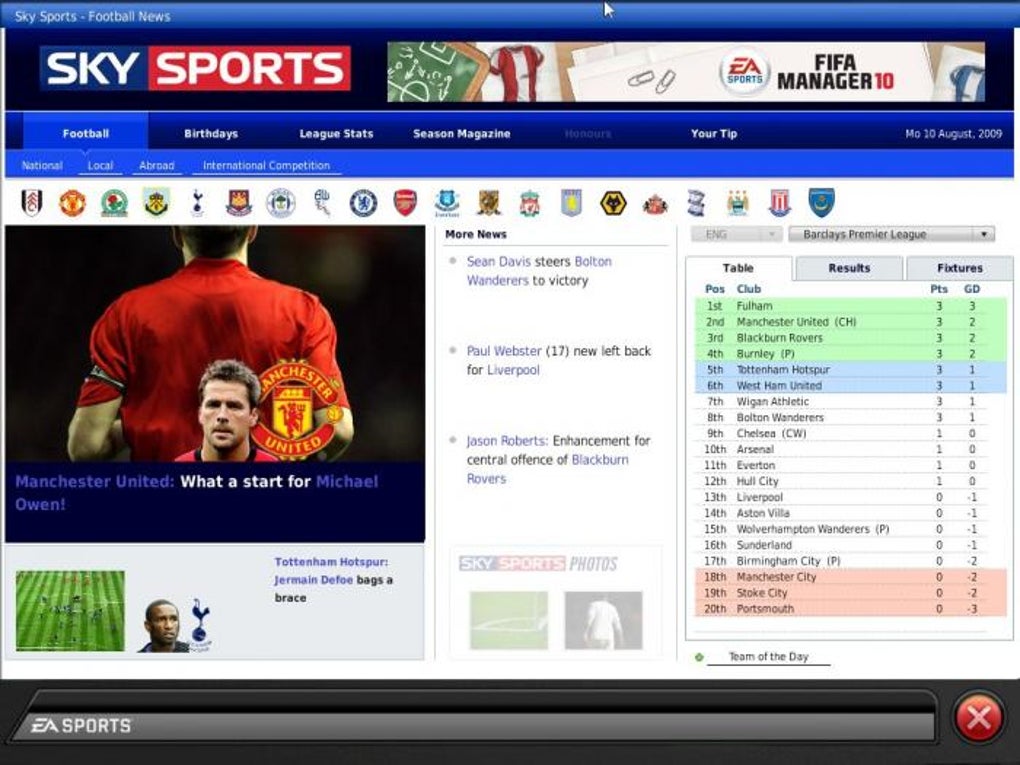Close the news screen with red X

978,719
